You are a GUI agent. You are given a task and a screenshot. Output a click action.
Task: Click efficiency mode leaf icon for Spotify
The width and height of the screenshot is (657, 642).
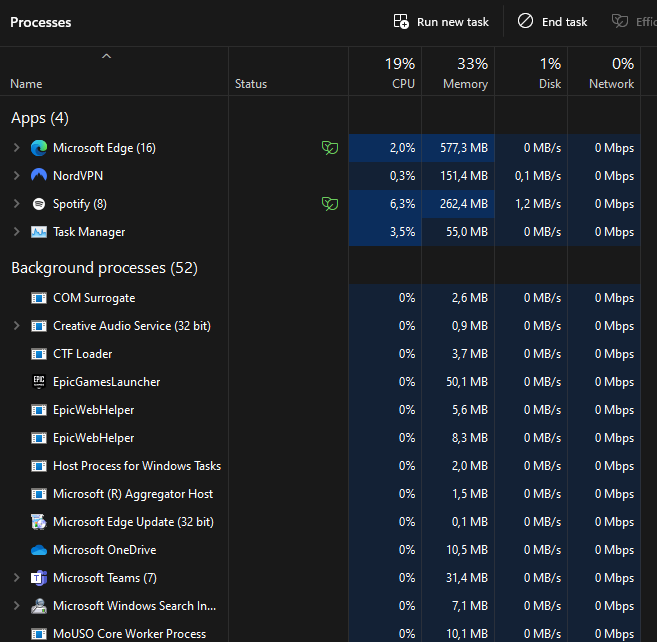tap(330, 204)
